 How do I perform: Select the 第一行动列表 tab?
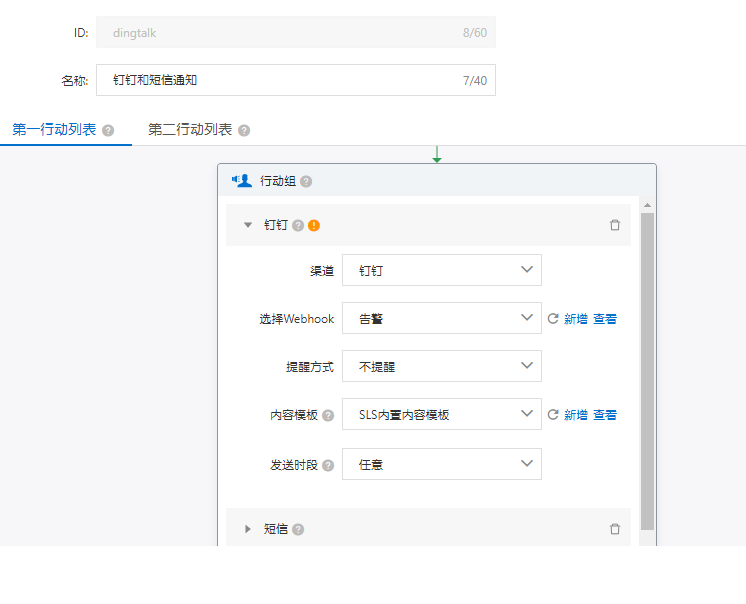pos(54,130)
